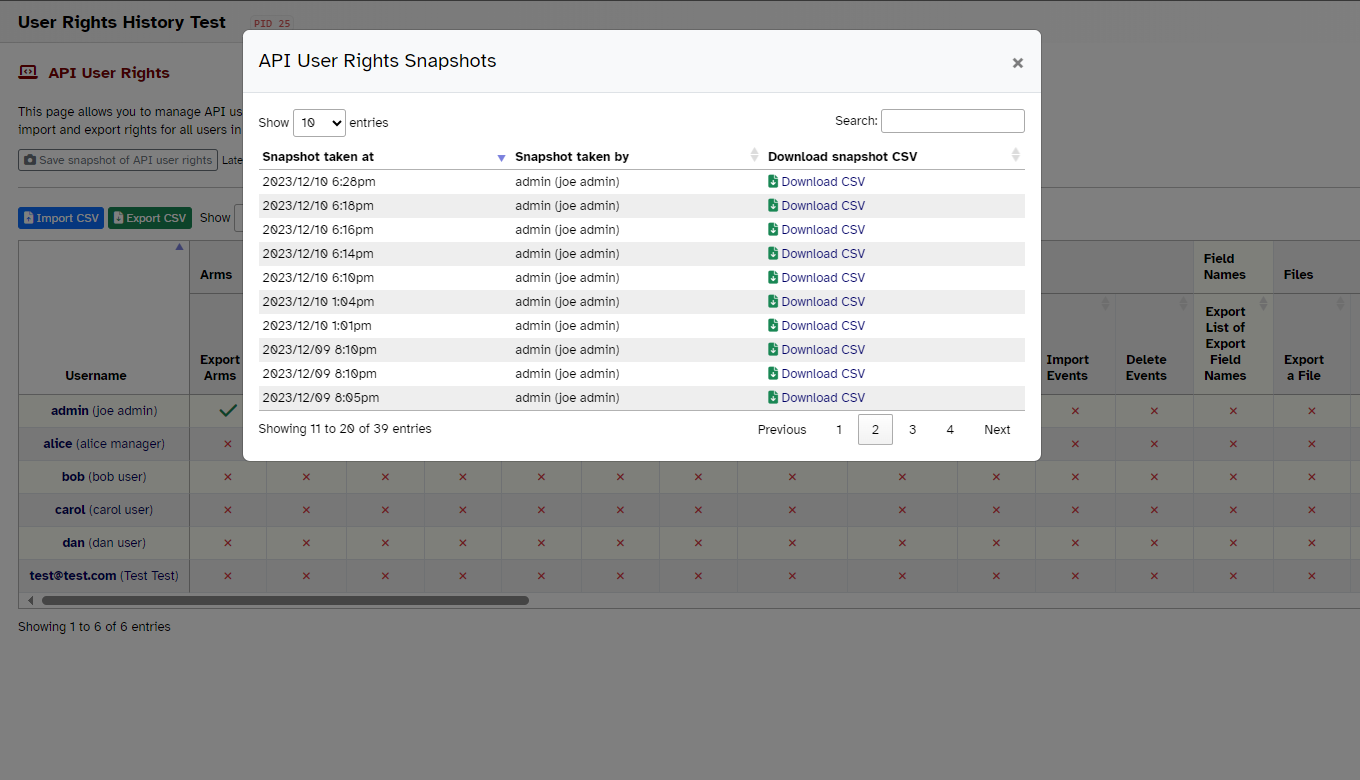
Task: Click the Export a File column header
Action: click(x=1311, y=344)
